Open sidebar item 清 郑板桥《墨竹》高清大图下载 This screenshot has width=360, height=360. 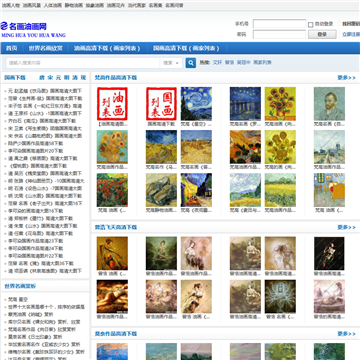pos(40,219)
